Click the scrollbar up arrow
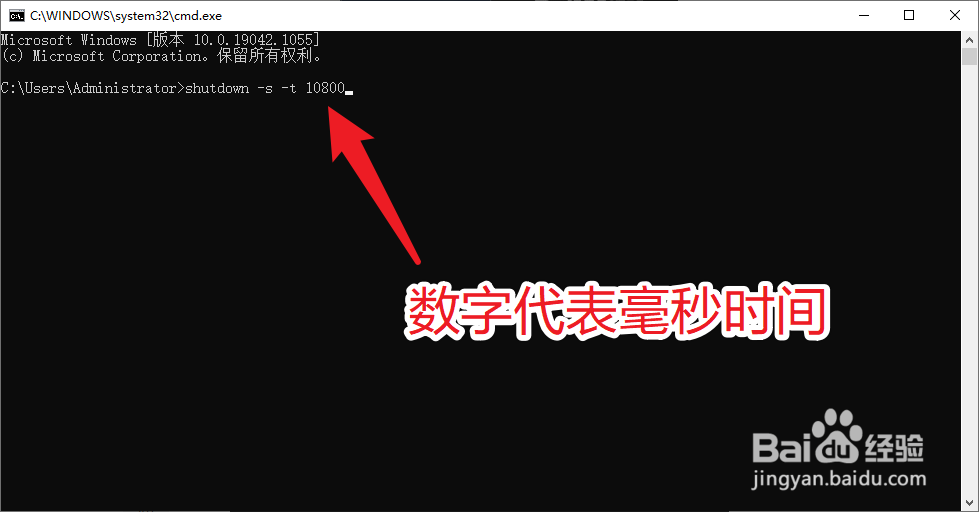The image size is (979, 512). pos(969,39)
